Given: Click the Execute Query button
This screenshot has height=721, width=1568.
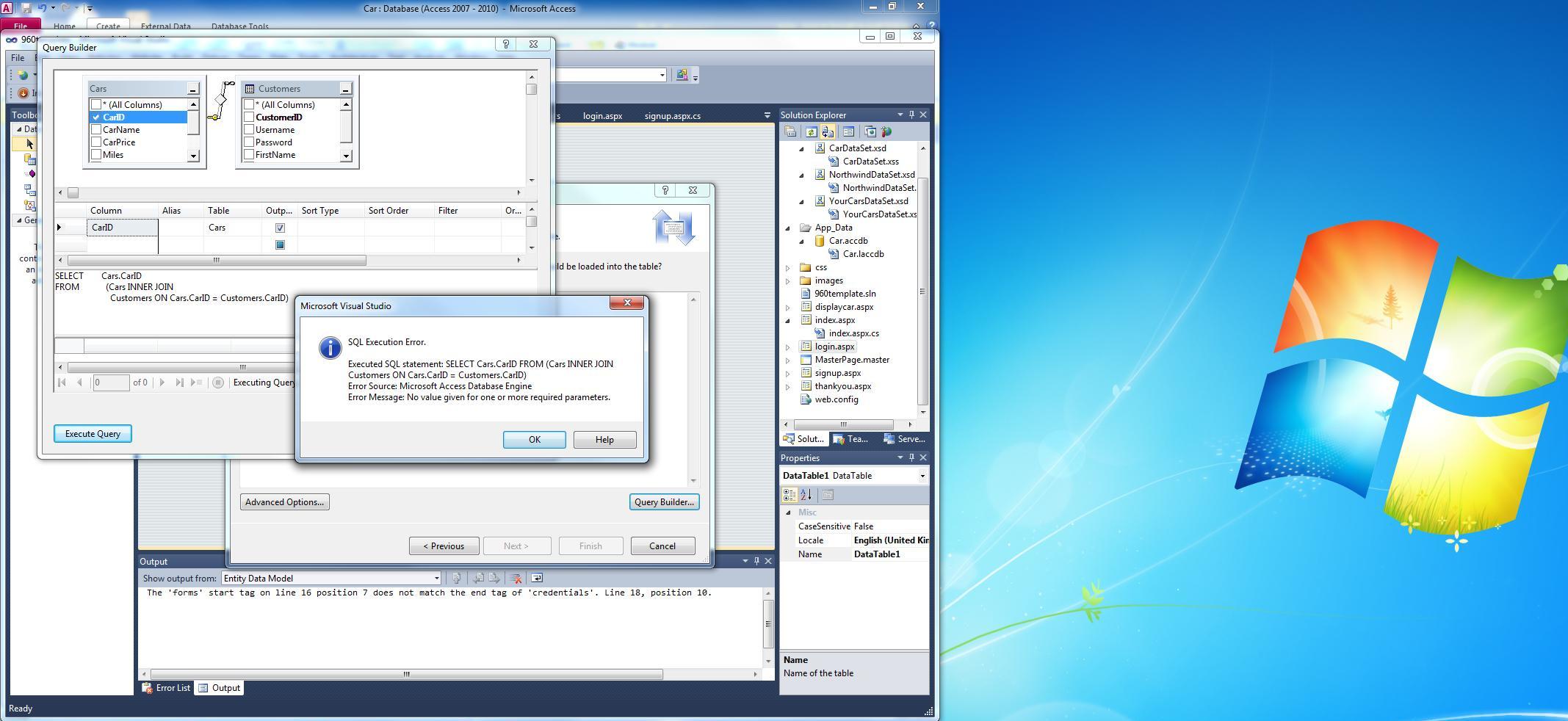Looking at the screenshot, I should 93,434.
